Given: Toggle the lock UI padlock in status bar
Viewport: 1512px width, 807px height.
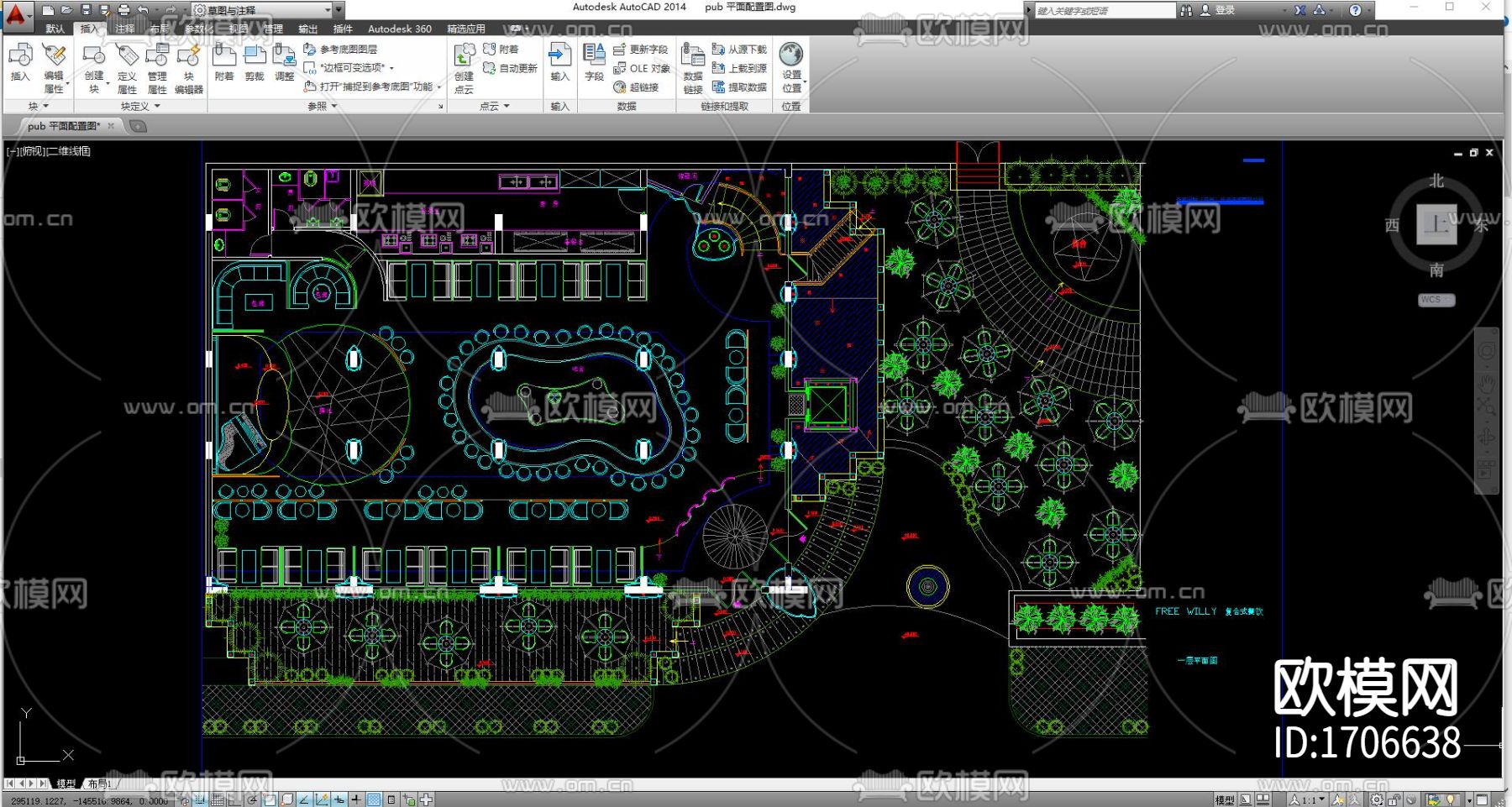Looking at the screenshot, I should pos(1394,800).
